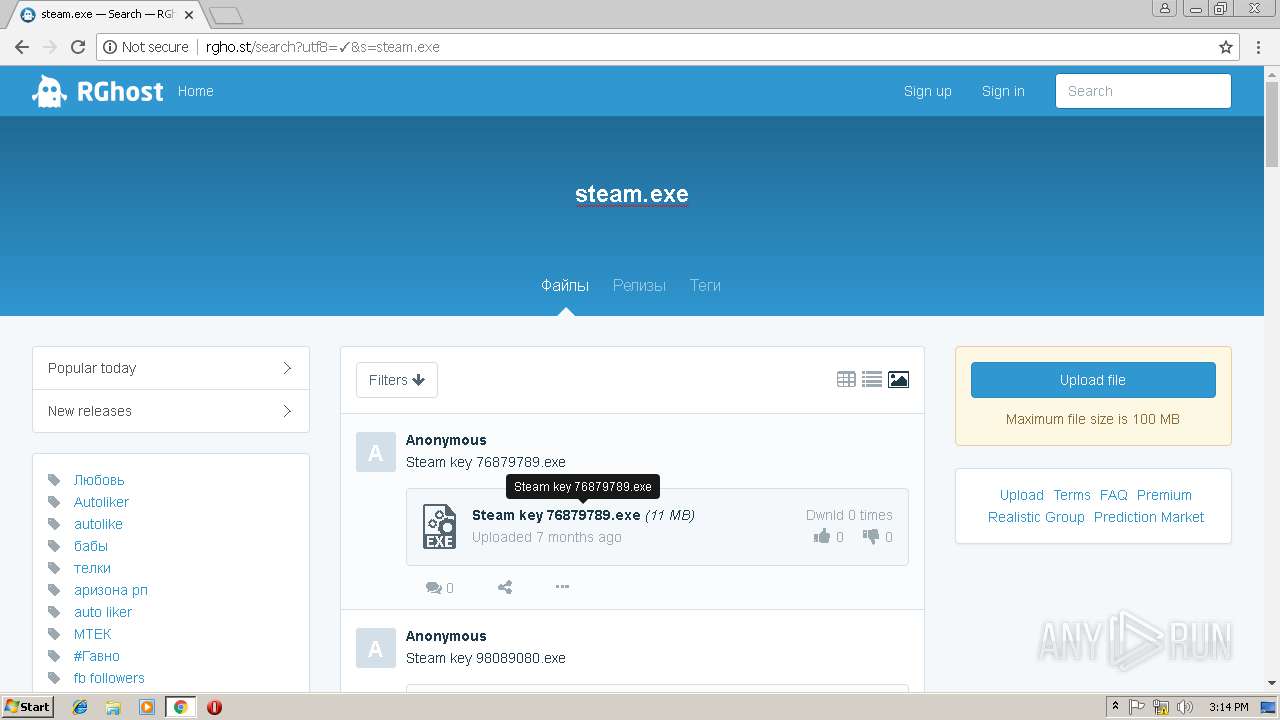Open Steam key 76879789.exe file link
This screenshot has height=720, width=1280.
coord(556,515)
